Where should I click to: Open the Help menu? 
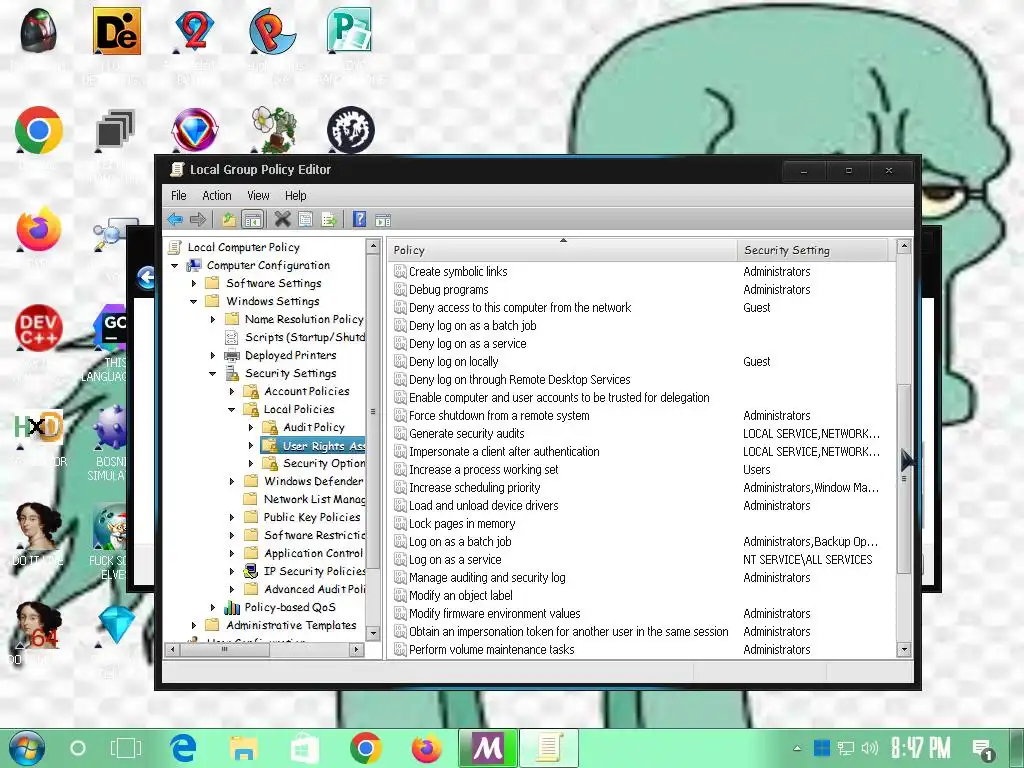coord(295,195)
